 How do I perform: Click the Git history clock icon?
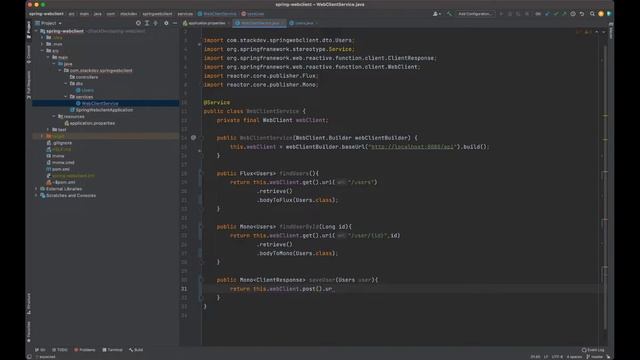573,14
